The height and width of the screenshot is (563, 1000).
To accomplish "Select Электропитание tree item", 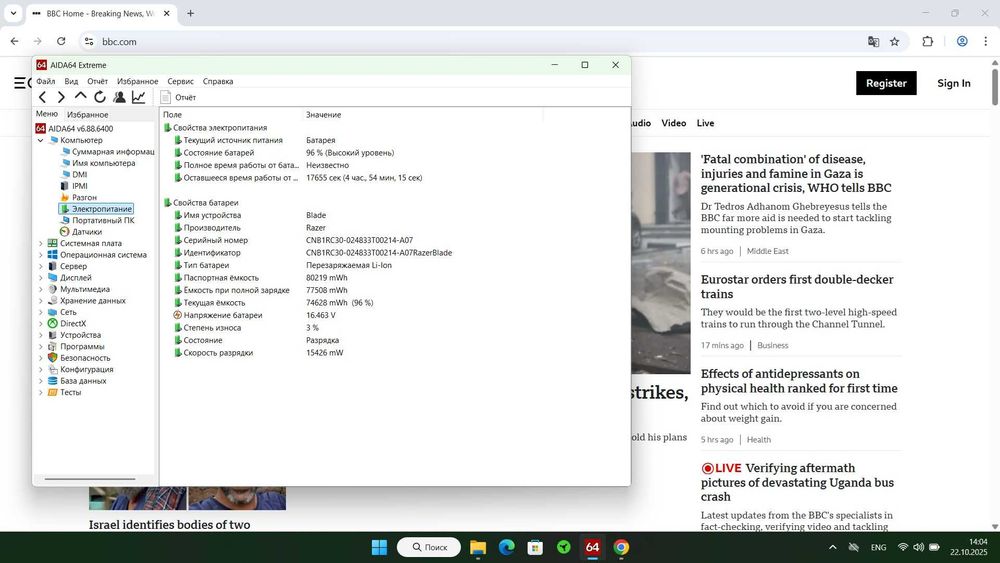I will point(96,209).
